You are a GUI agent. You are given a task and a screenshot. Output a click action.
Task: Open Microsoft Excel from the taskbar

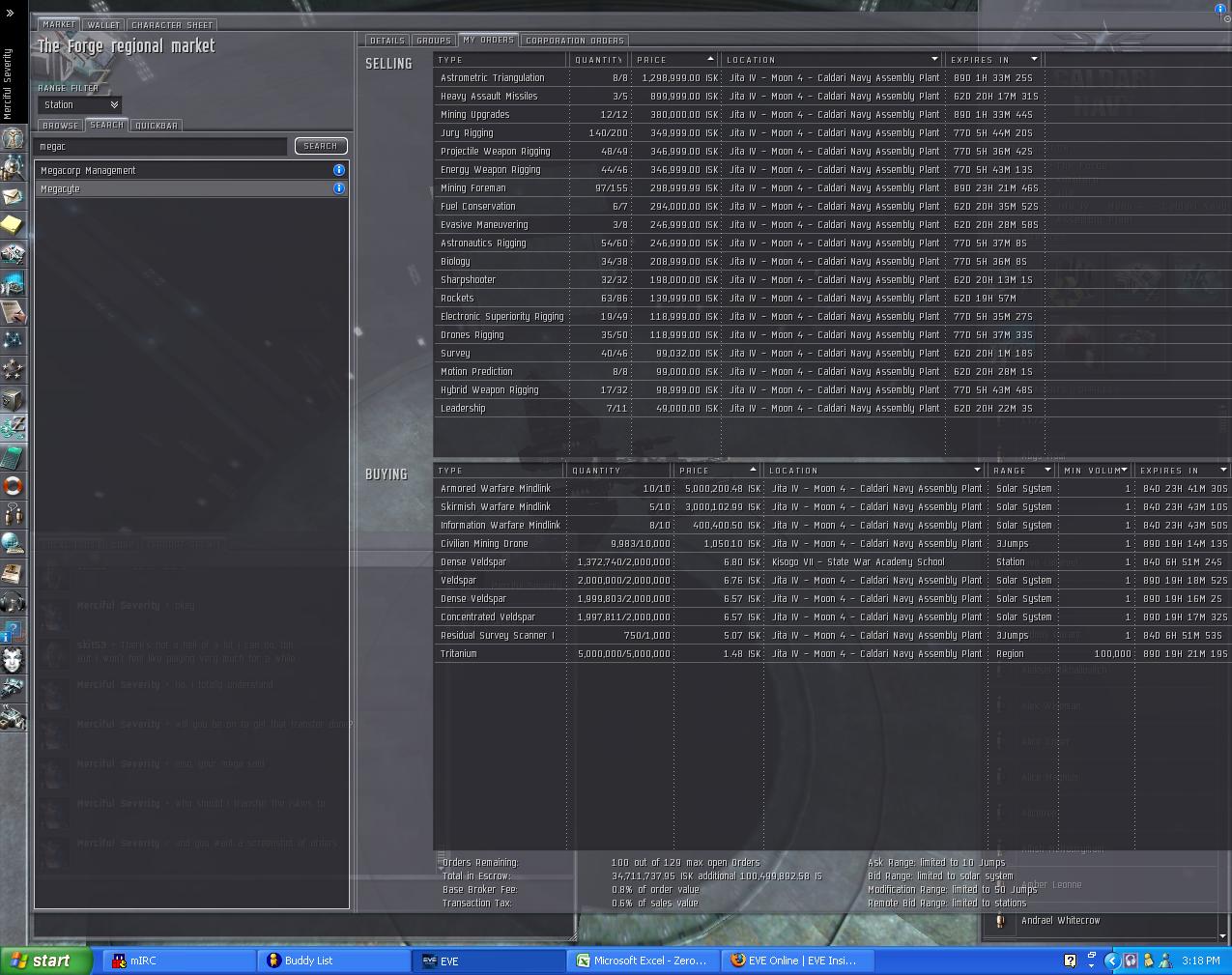[644, 961]
